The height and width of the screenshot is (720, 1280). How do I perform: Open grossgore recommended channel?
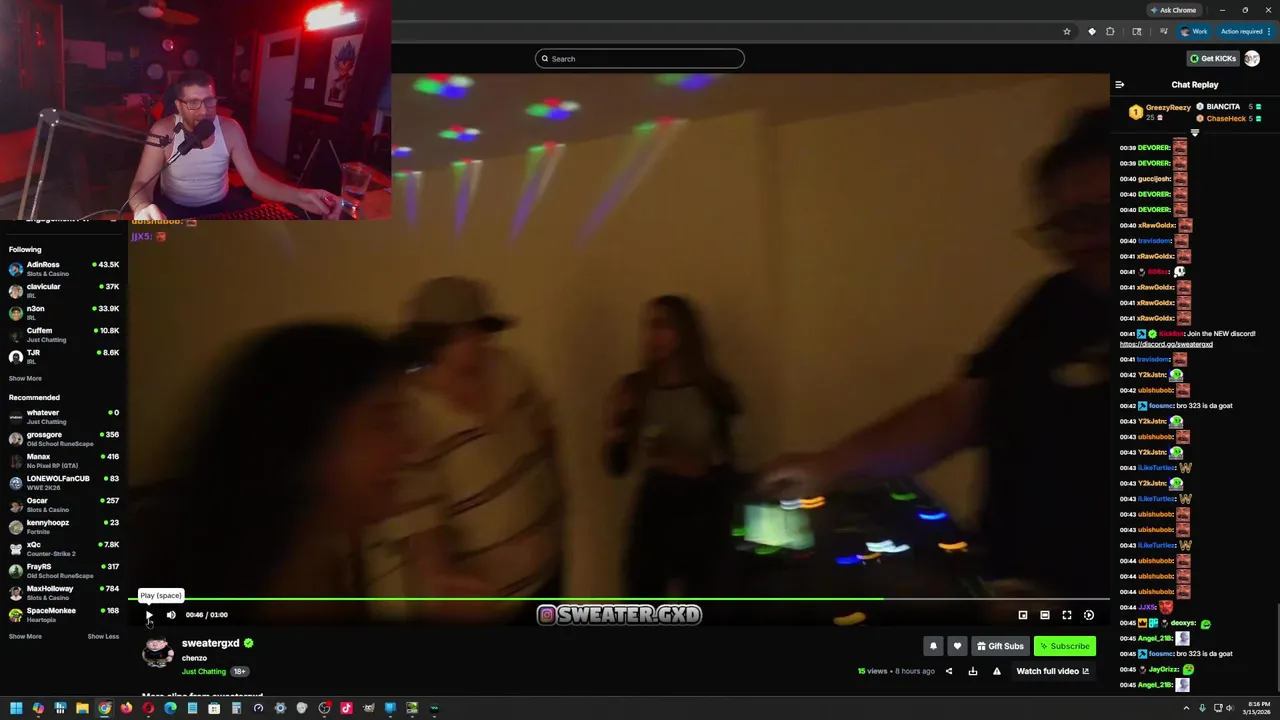point(64,439)
